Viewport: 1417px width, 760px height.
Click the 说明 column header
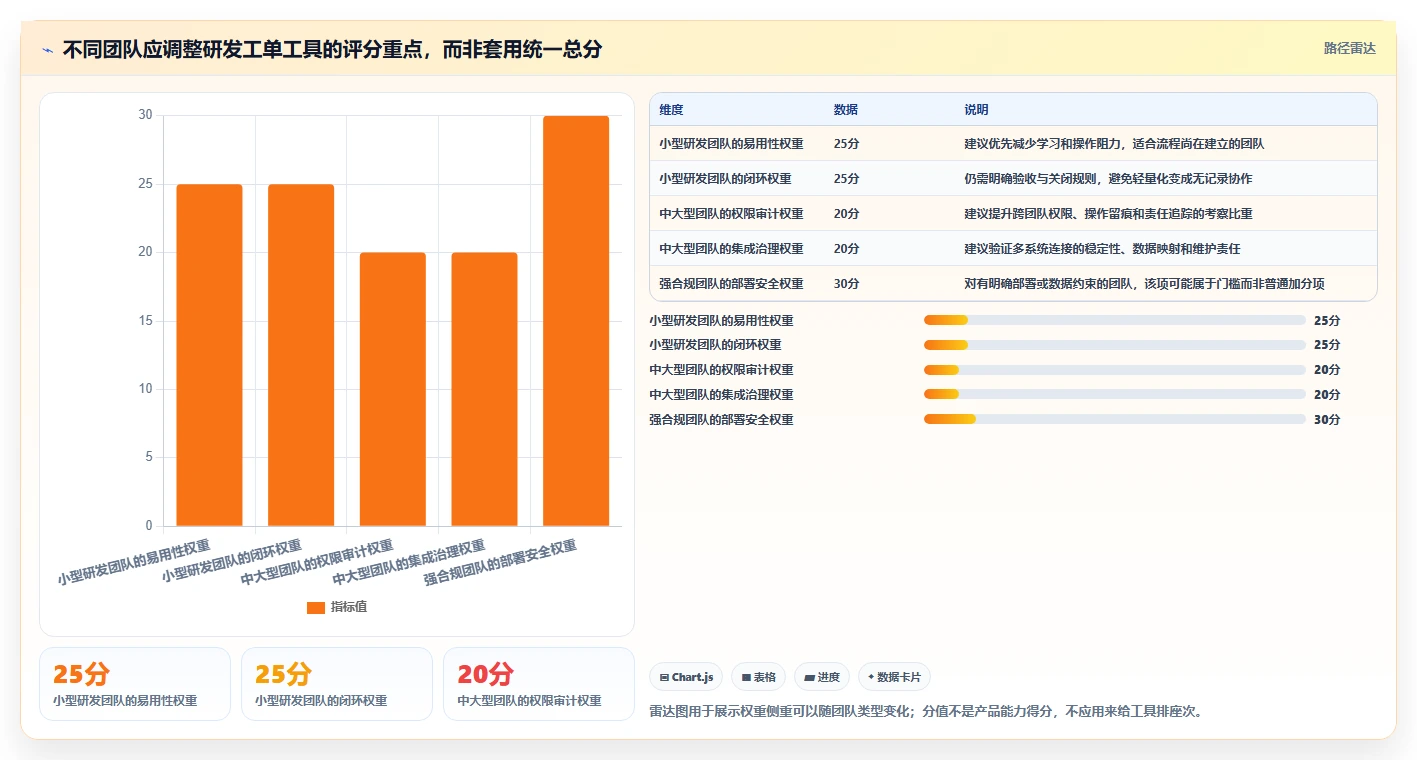pyautogui.click(x=976, y=110)
